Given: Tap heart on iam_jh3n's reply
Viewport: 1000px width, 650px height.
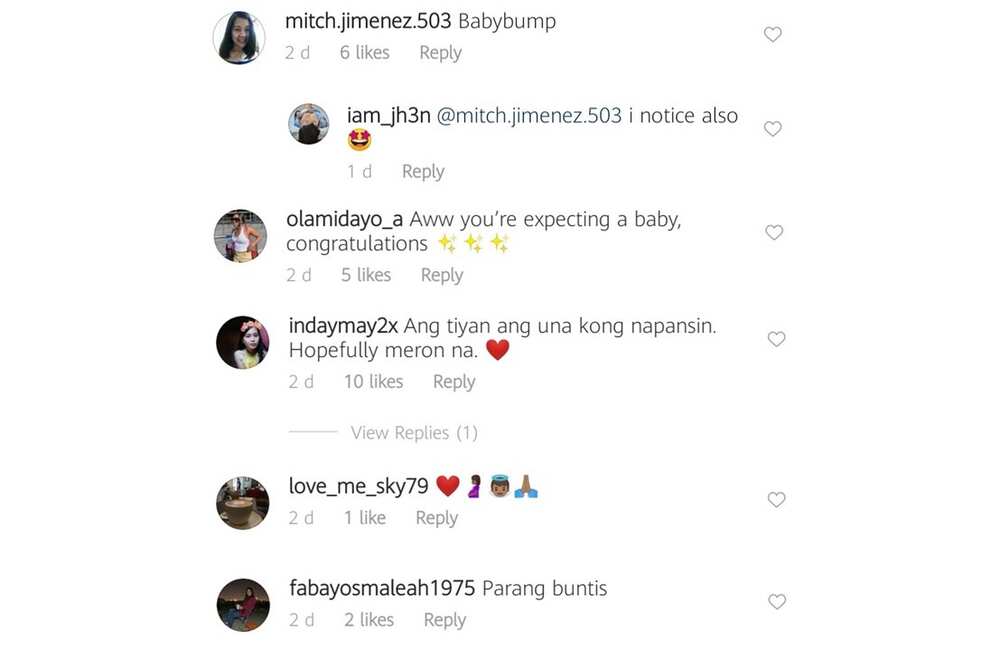Looking at the screenshot, I should click(x=772, y=129).
